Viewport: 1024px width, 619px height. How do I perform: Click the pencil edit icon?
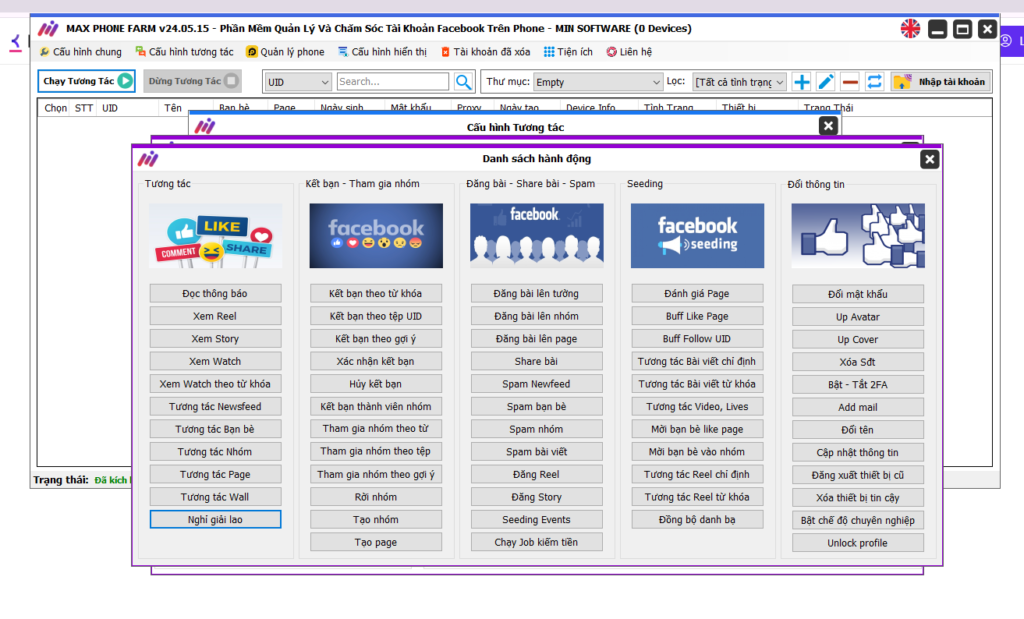point(826,82)
